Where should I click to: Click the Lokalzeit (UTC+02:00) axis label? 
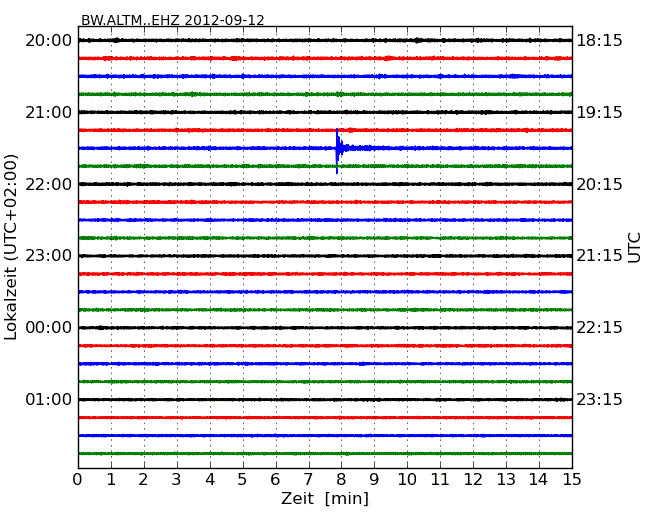(x=11, y=247)
